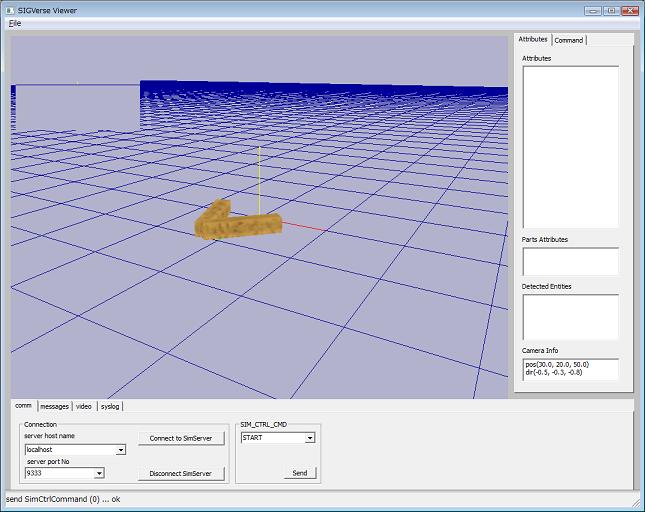Click the SIGVerse Viewer title bar icon

pos(9,10)
